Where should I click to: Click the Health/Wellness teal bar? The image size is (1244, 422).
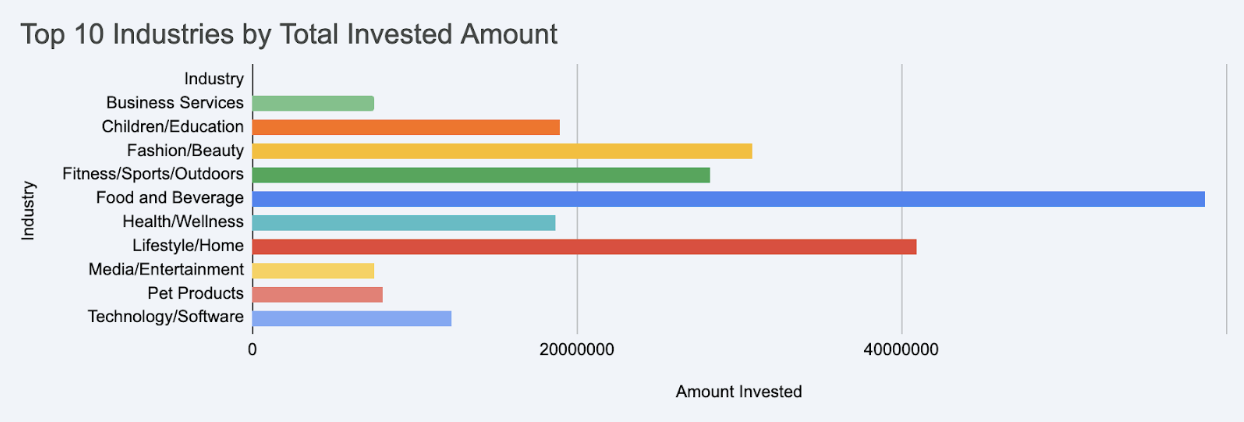(404, 223)
